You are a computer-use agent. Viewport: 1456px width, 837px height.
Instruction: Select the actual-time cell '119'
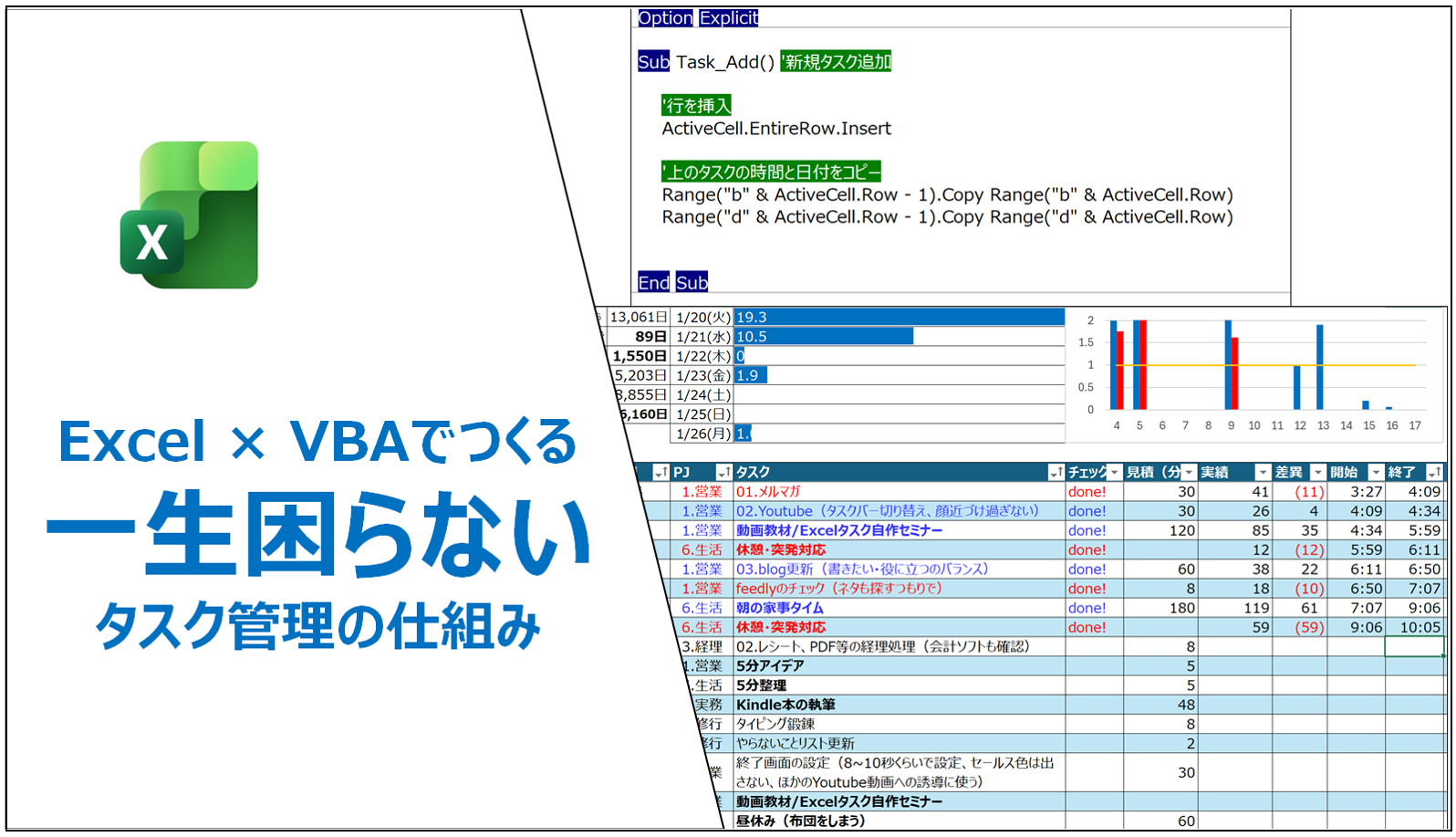[x=1234, y=608]
